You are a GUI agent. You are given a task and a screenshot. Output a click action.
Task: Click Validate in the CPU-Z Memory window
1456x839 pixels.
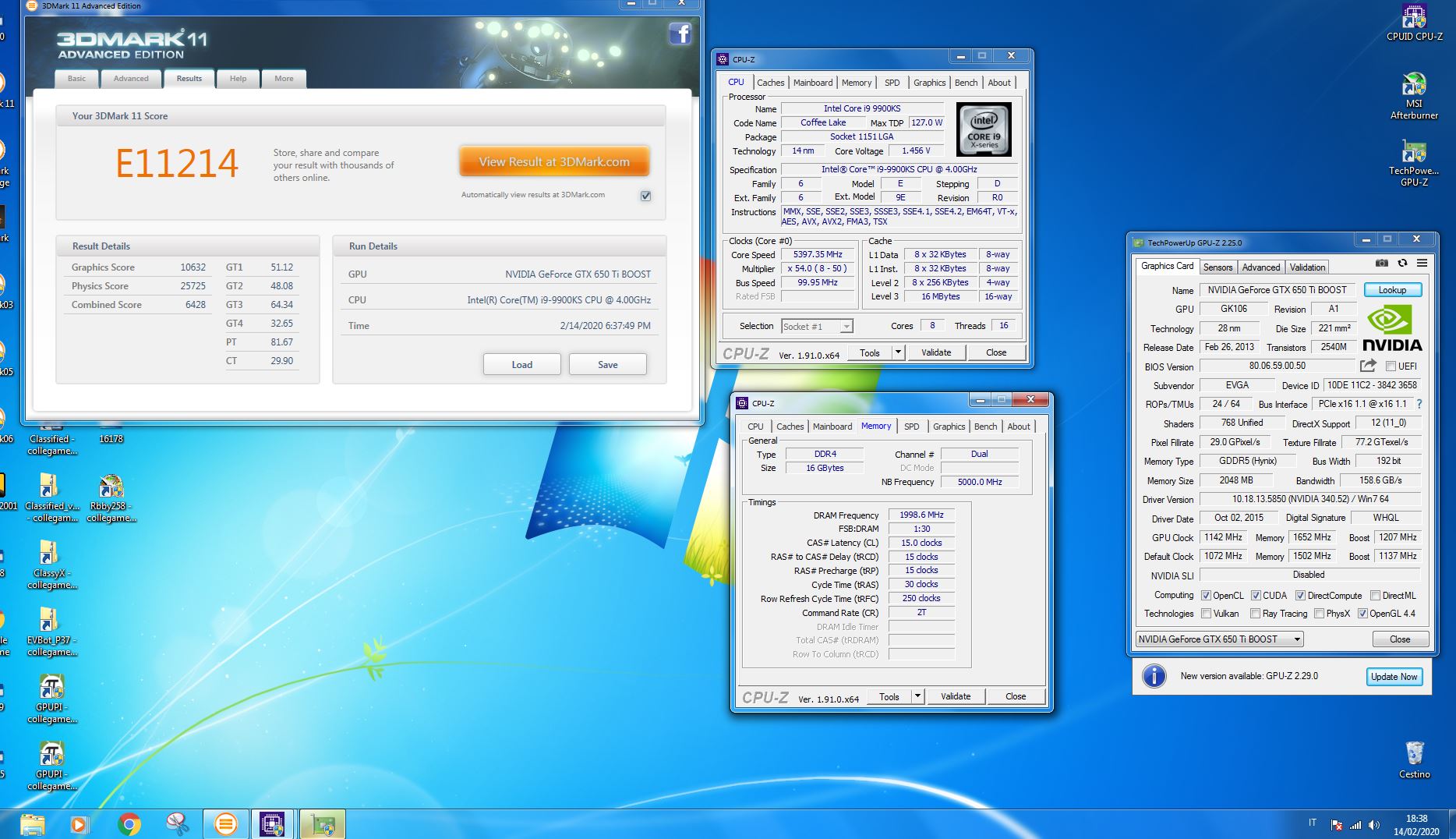pyautogui.click(x=956, y=696)
